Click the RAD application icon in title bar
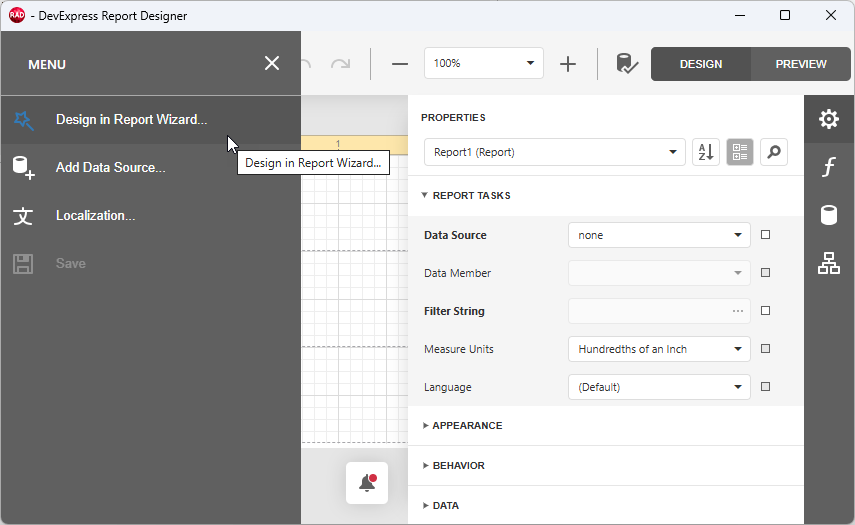The image size is (855, 525). click(17, 15)
